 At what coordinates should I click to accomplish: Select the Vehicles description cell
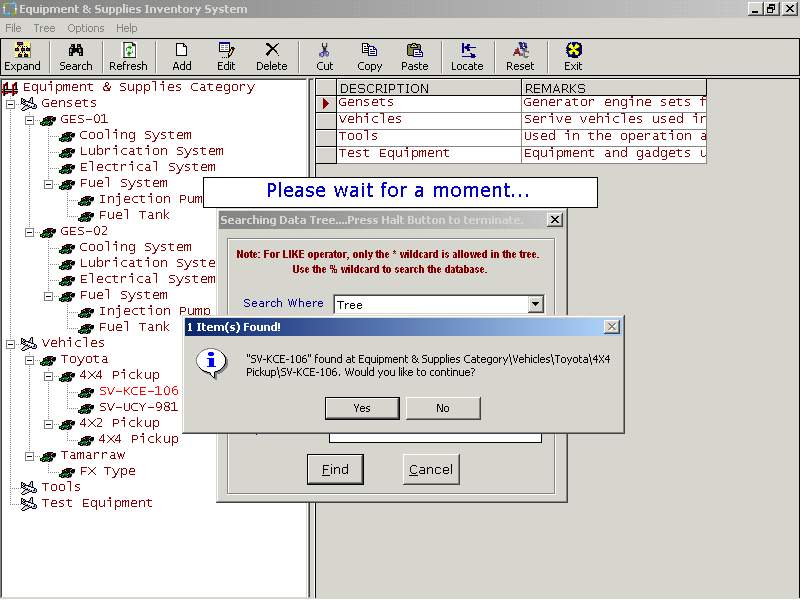429,120
